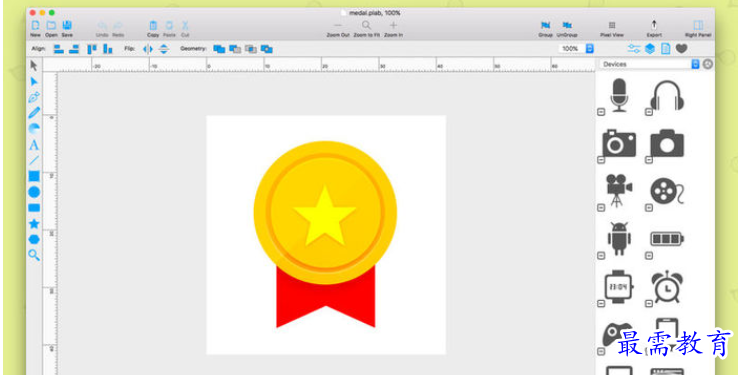
Task: Select the Line tool
Action: click(x=34, y=160)
